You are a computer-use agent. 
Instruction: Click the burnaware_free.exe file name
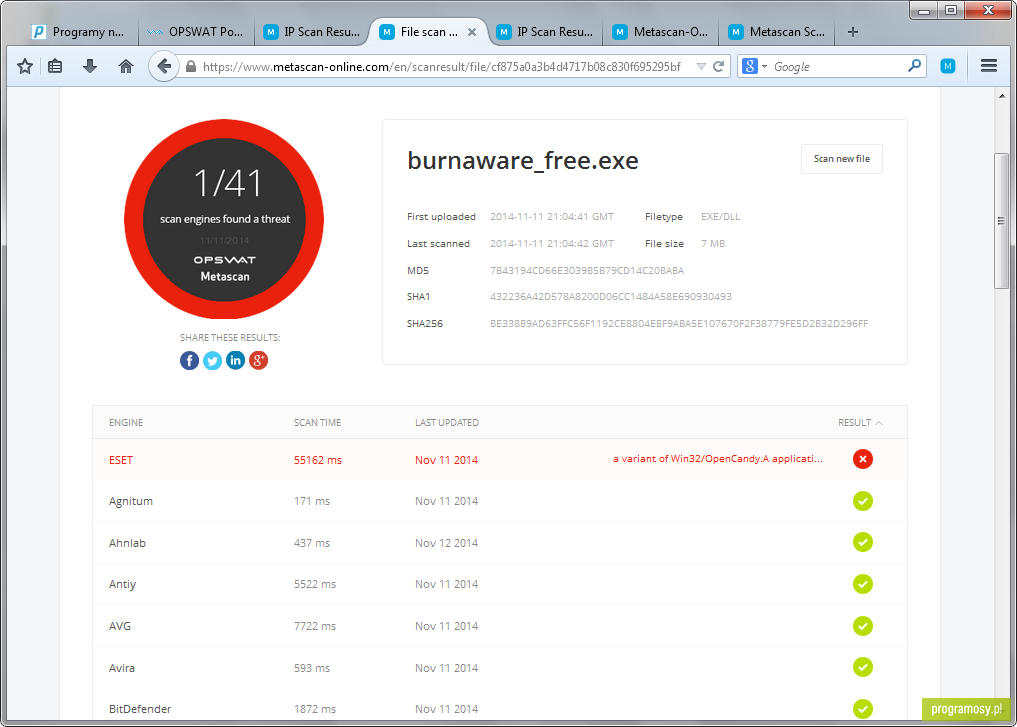[523, 160]
